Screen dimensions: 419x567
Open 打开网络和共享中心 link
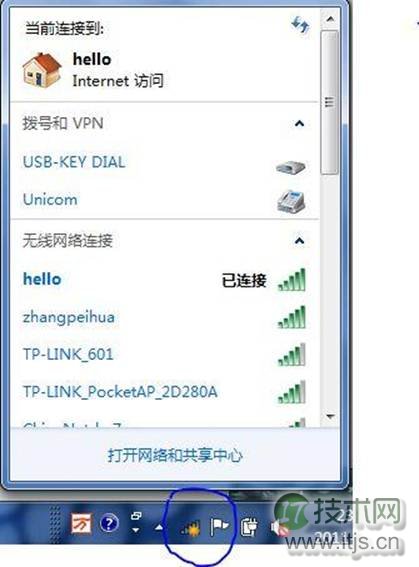point(175,455)
